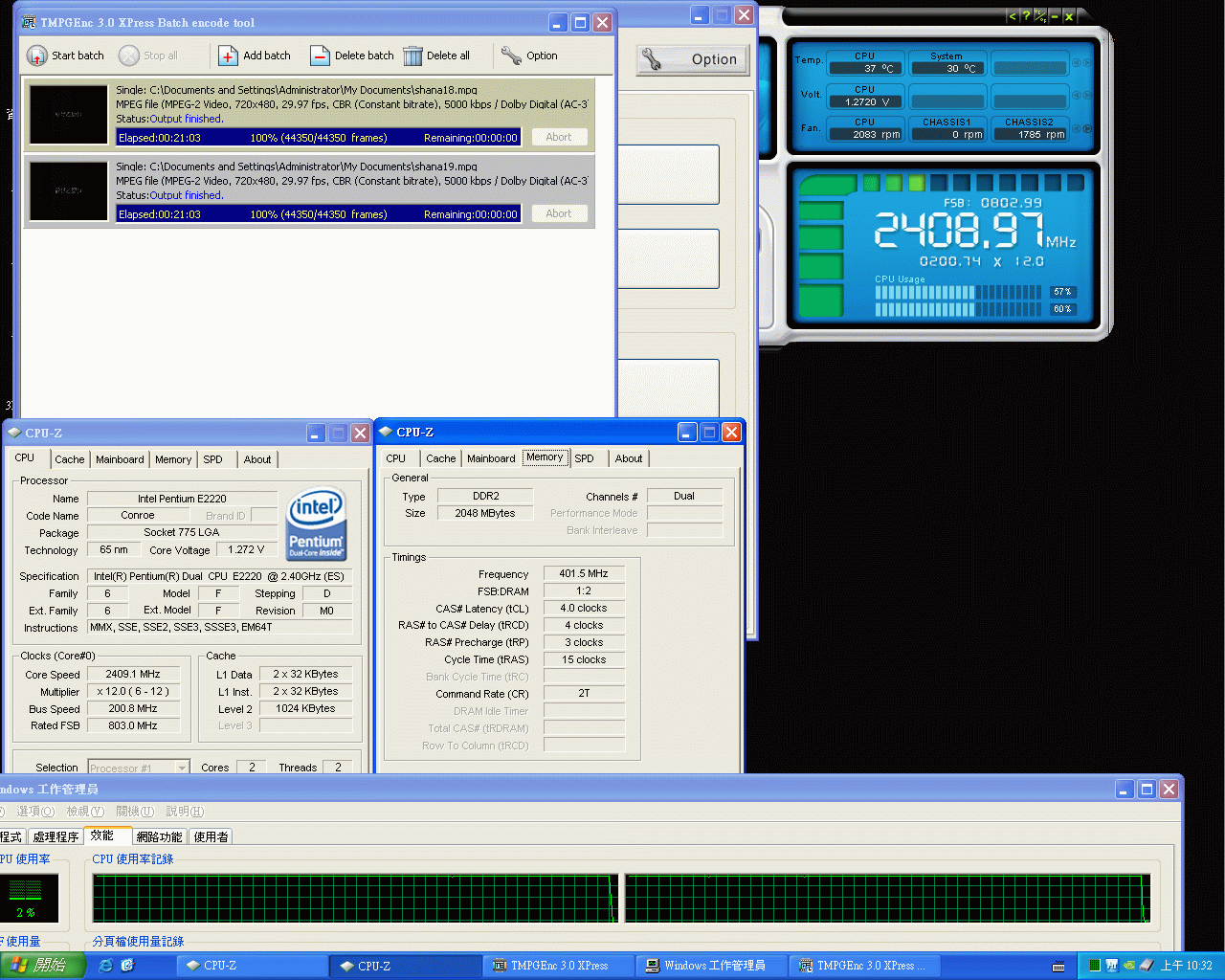Click the large Option button behind batch window
This screenshot has width=1225, height=980.
[695, 59]
